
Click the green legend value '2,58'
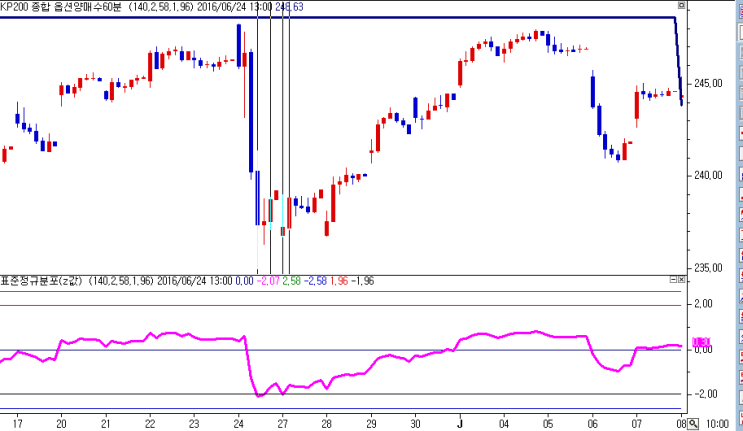[x=291, y=281]
